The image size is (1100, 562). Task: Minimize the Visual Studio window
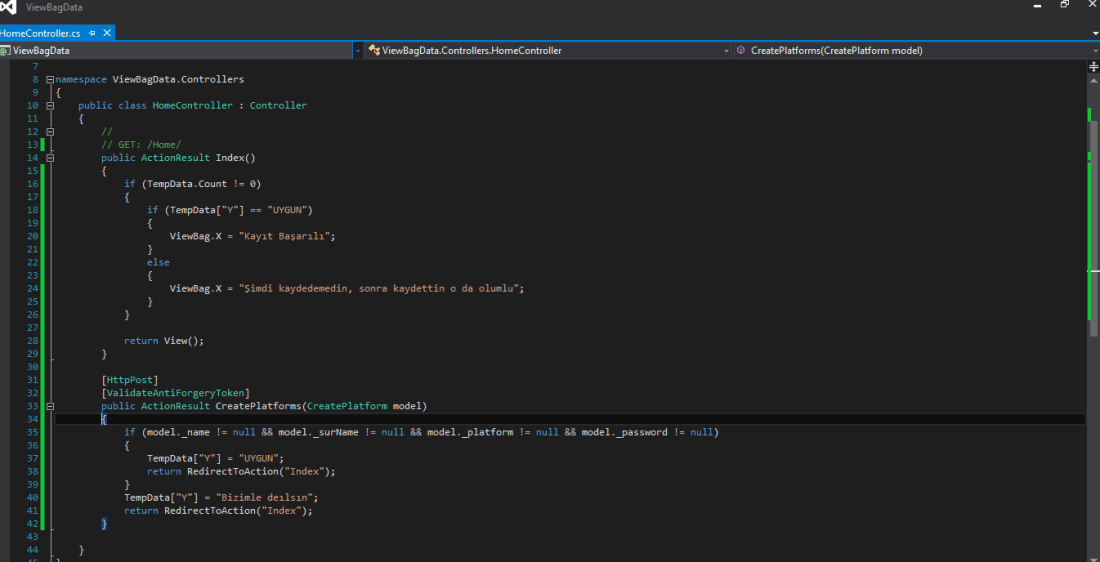(1039, 6)
